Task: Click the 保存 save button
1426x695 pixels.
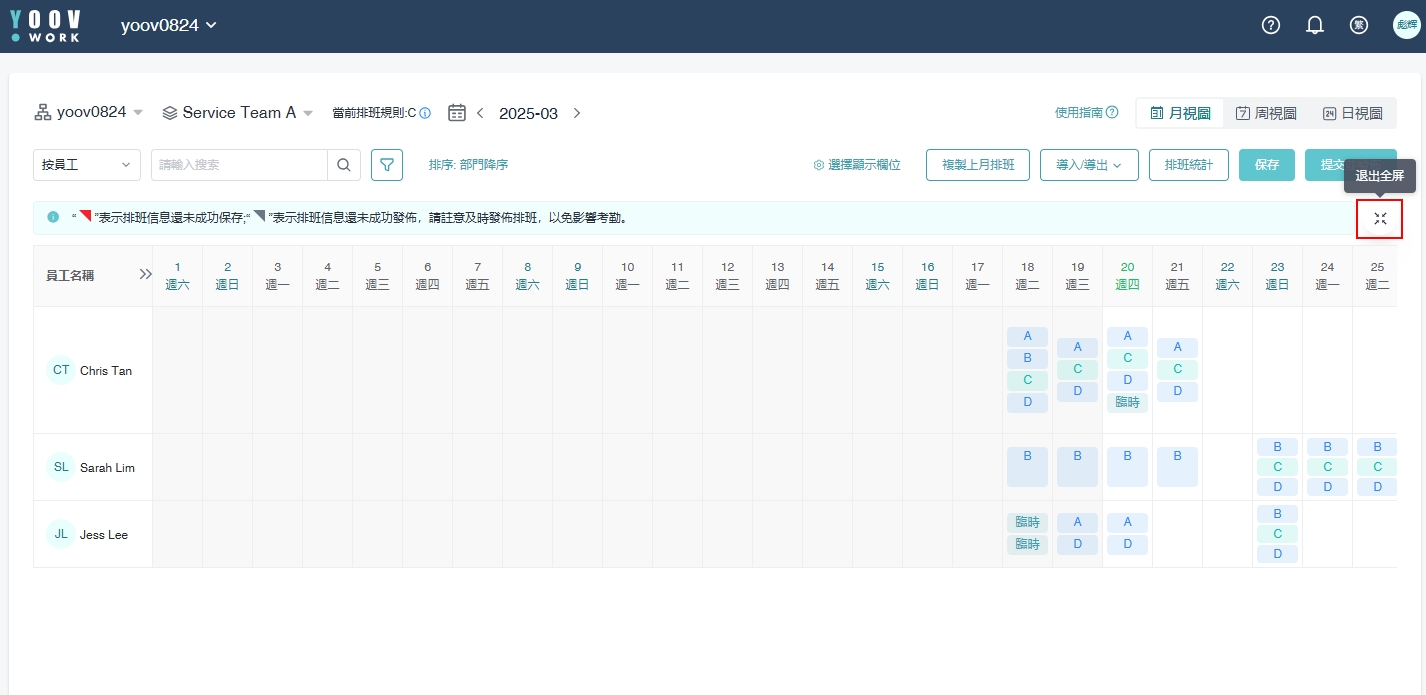Action: pyautogui.click(x=1267, y=165)
